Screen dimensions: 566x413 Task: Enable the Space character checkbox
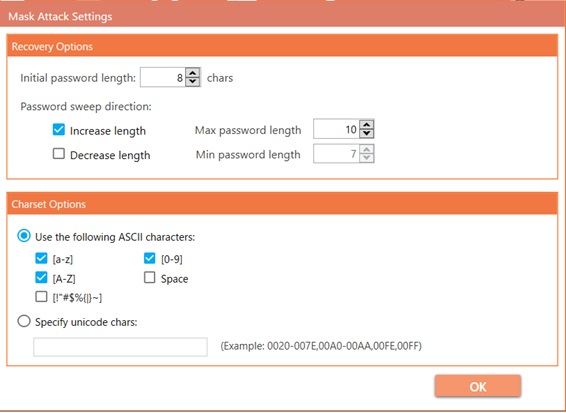pyautogui.click(x=149, y=278)
